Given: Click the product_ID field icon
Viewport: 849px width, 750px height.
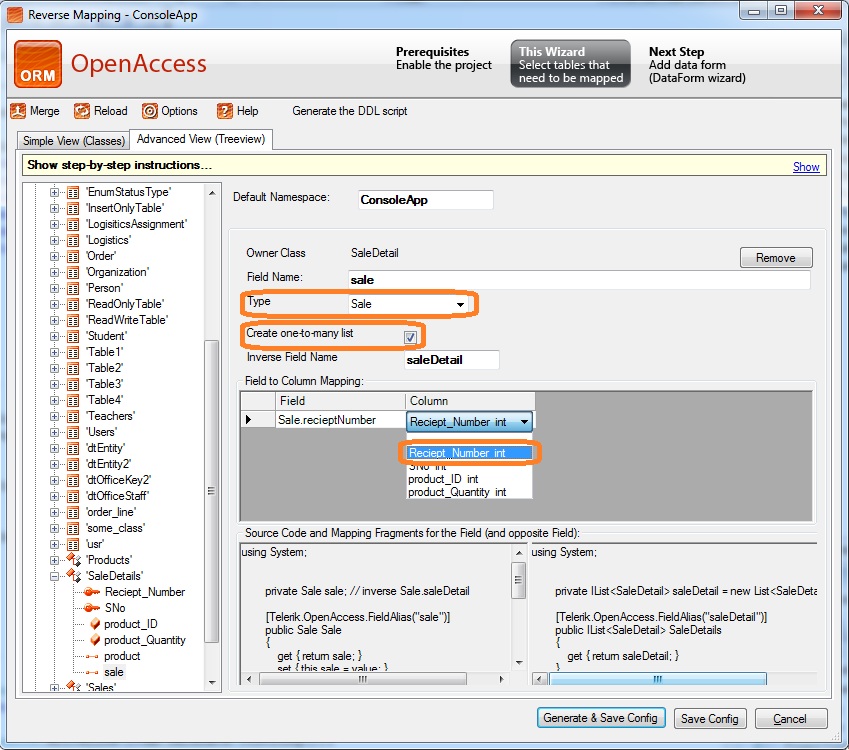Looking at the screenshot, I should click(95, 624).
